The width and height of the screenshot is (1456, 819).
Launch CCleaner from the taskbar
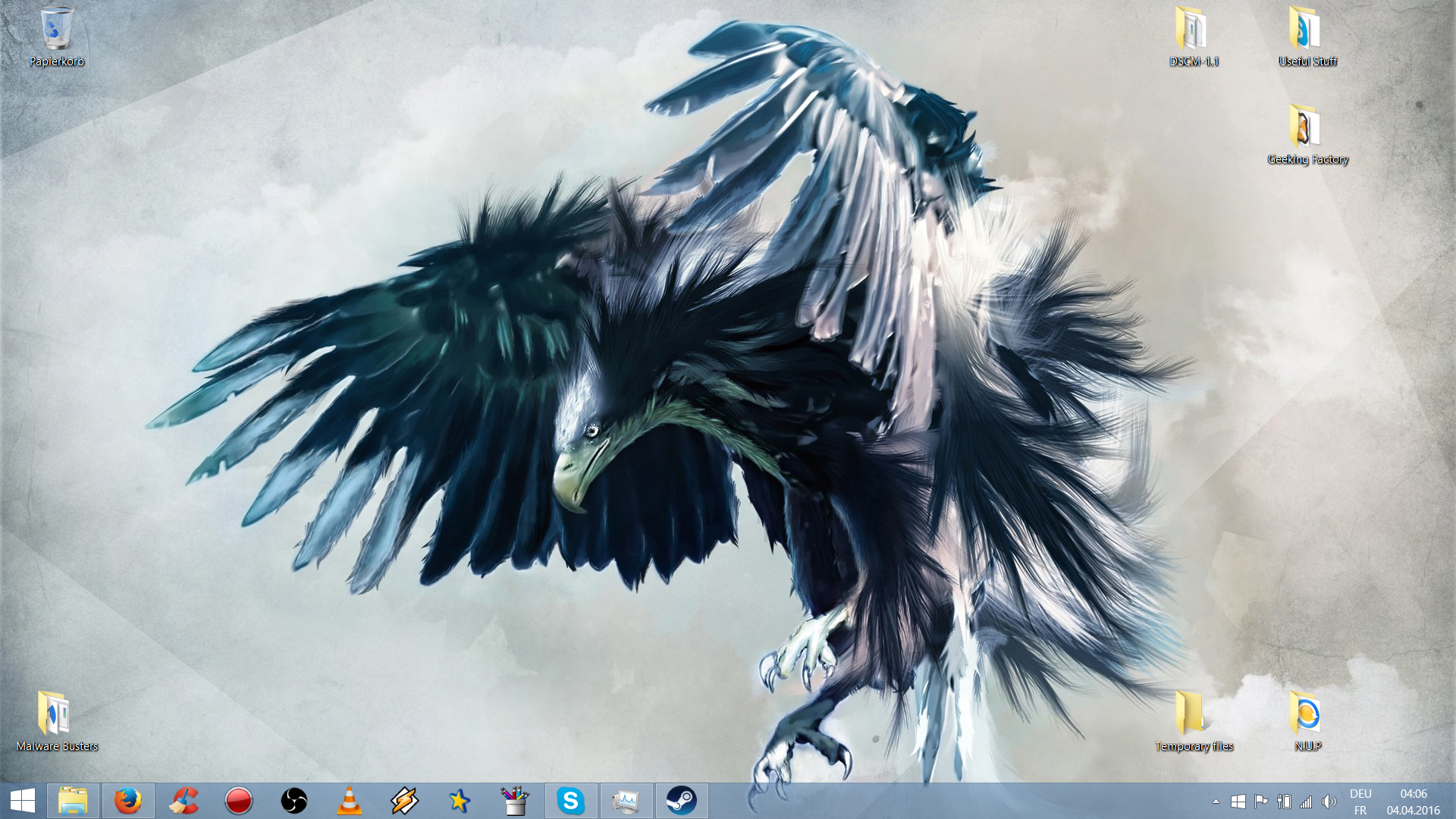pos(184,801)
